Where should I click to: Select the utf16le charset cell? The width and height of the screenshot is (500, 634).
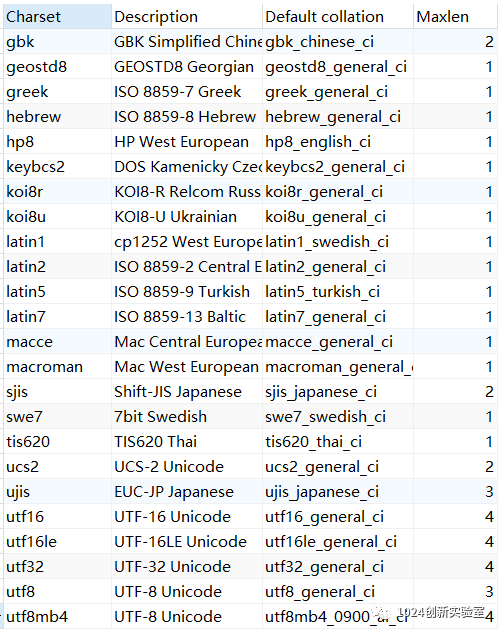(x=57, y=542)
